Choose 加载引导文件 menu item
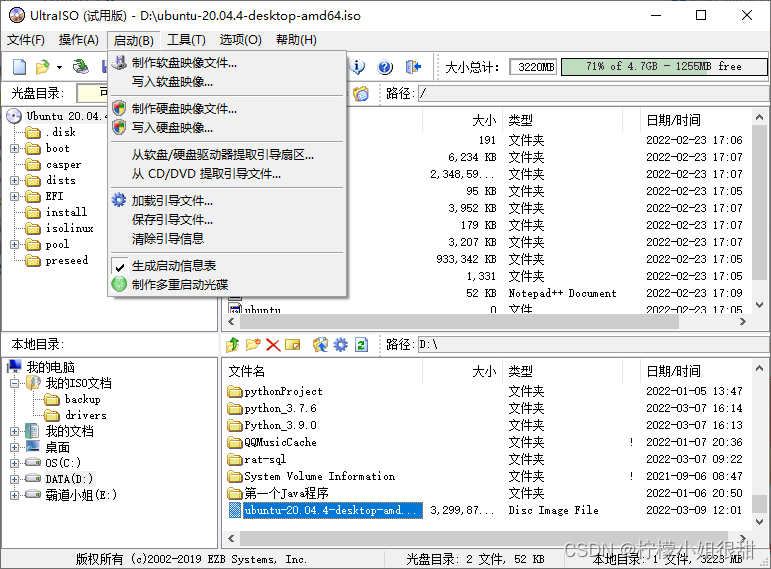The width and height of the screenshot is (771, 569). point(227,201)
